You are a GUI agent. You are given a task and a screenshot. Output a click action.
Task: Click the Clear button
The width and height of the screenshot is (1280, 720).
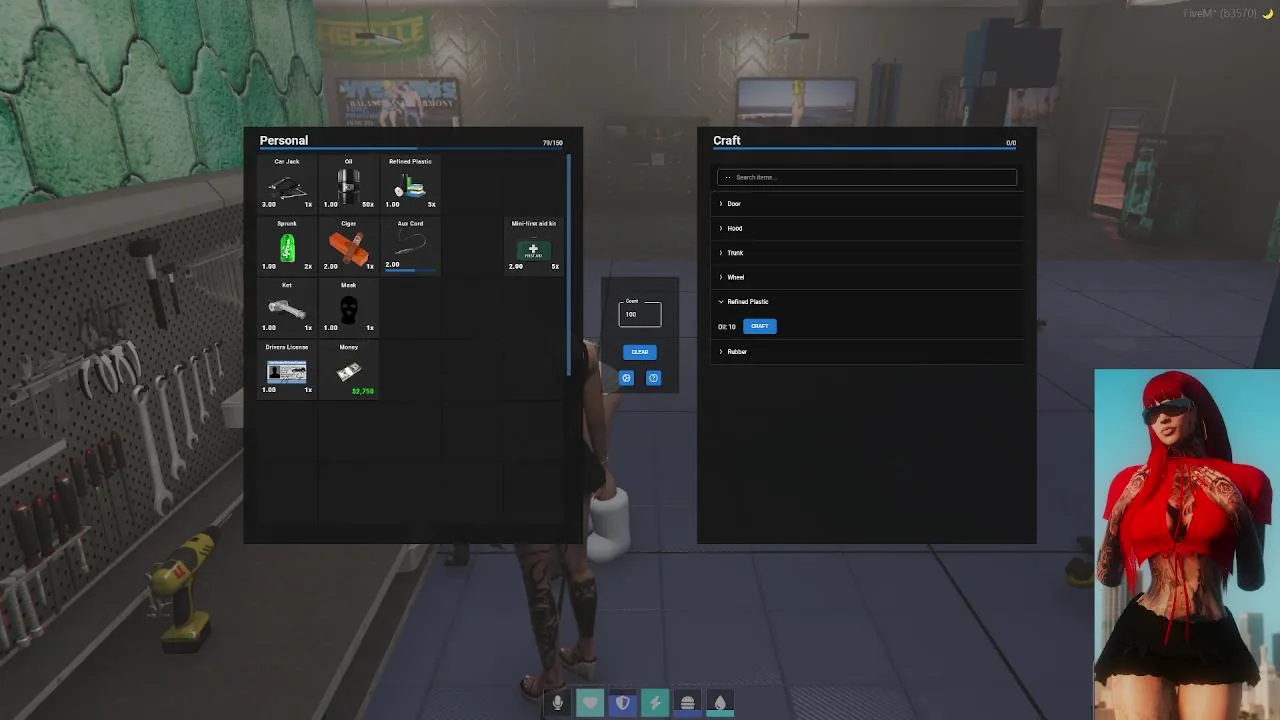[x=640, y=352]
